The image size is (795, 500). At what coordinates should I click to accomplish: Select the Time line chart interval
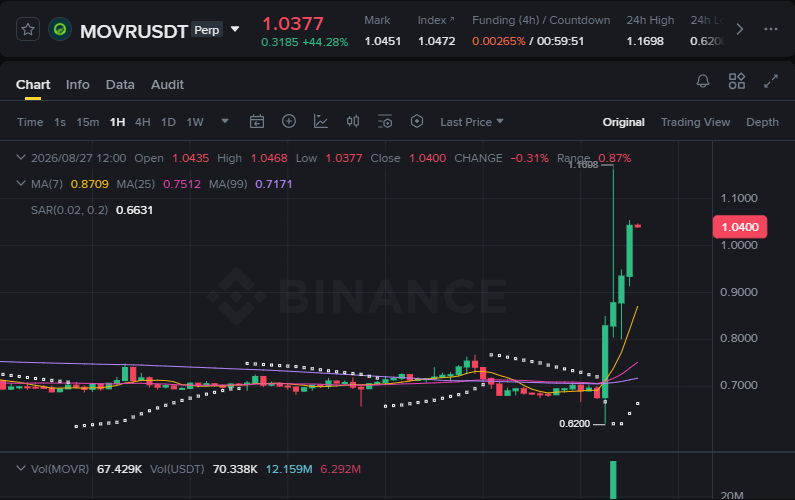tap(30, 122)
